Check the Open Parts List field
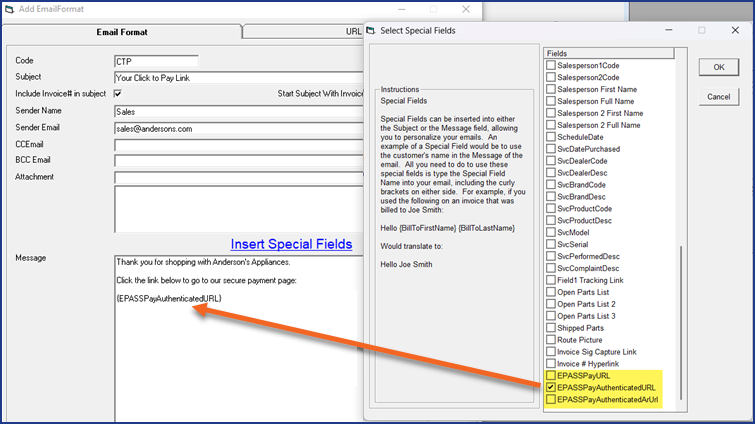This screenshot has height=424, width=755. pos(551,292)
